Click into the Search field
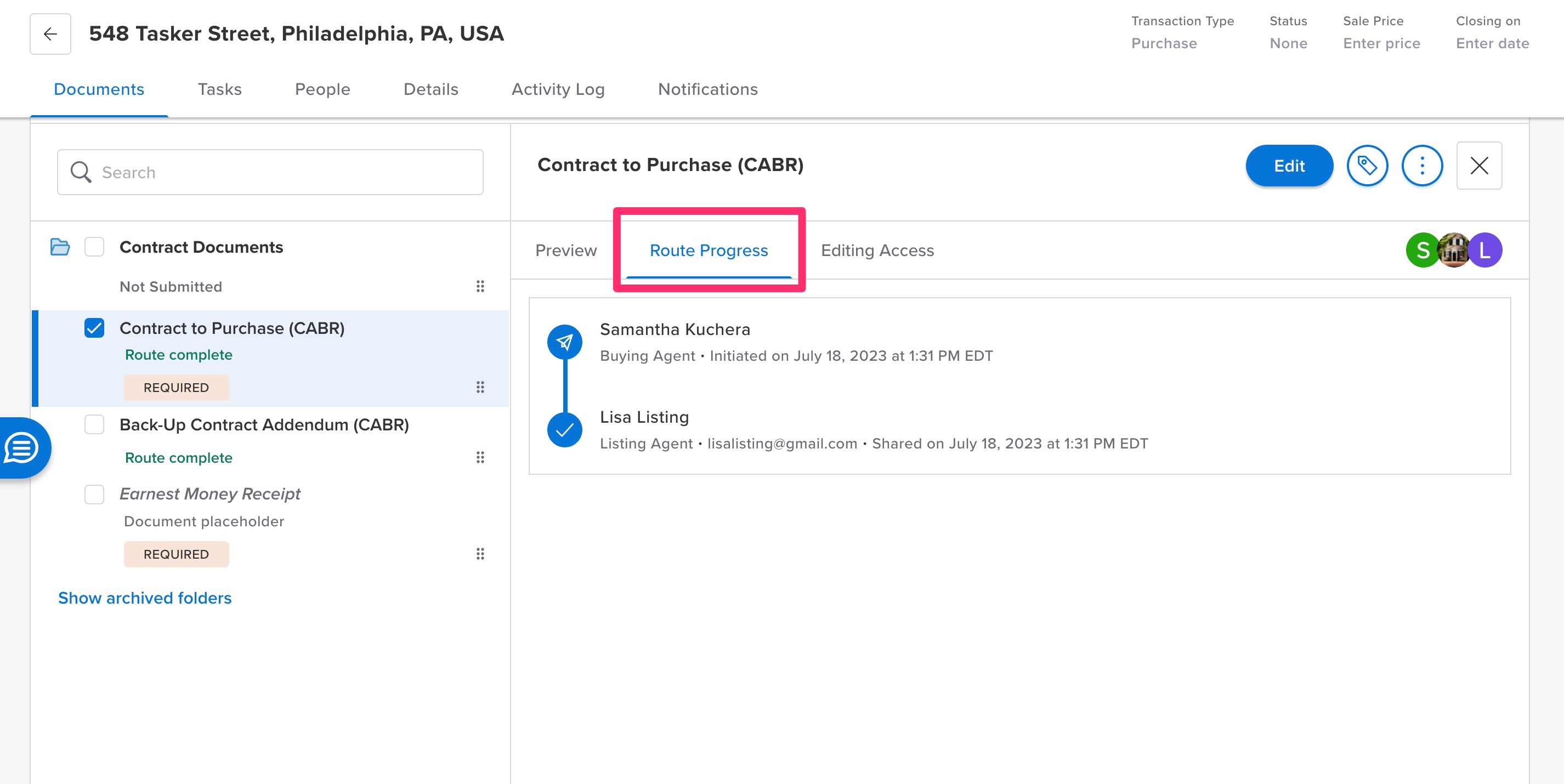This screenshot has height=784, width=1564. pos(270,172)
